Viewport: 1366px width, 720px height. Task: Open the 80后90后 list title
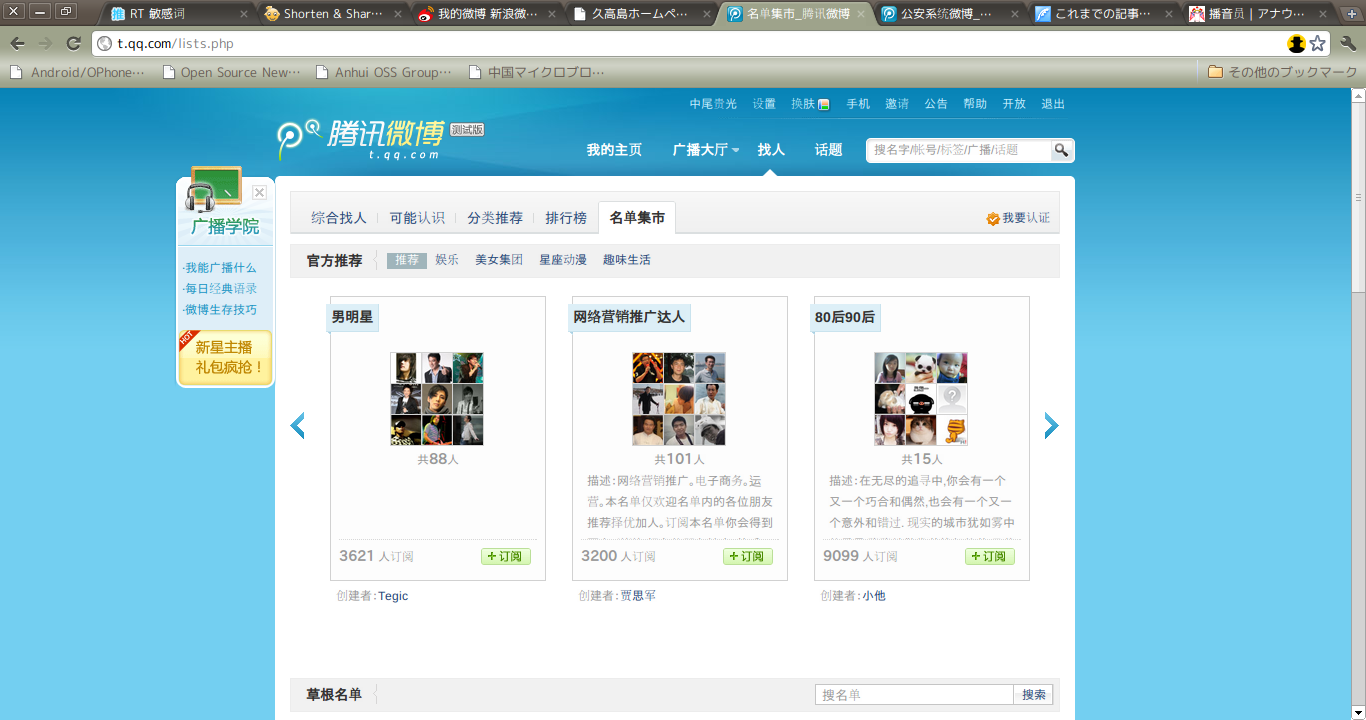(x=845, y=318)
